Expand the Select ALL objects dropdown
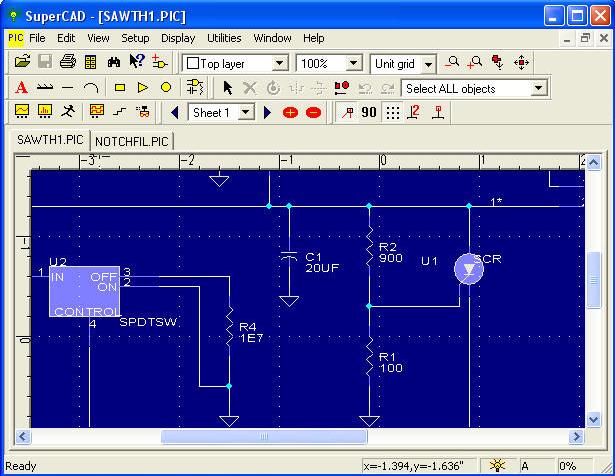This screenshot has width=615, height=476. tap(539, 88)
